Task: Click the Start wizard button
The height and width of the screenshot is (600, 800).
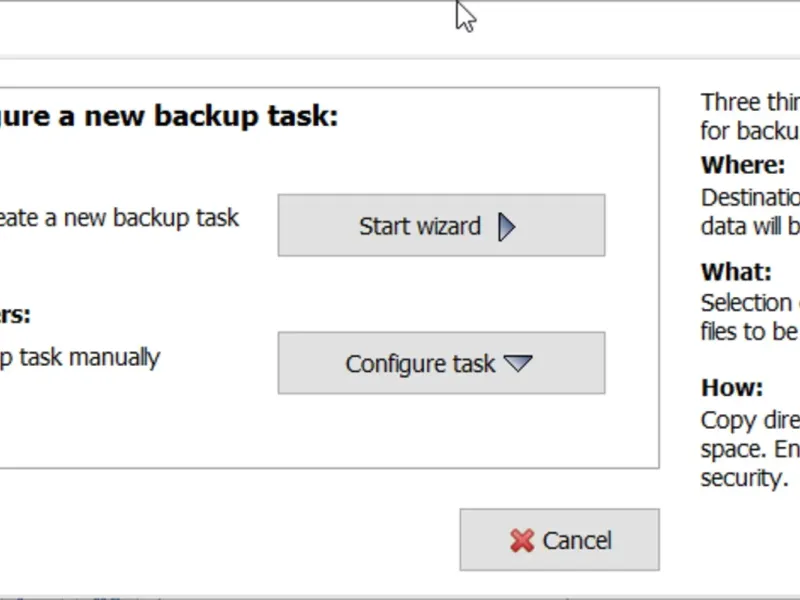Action: (440, 226)
